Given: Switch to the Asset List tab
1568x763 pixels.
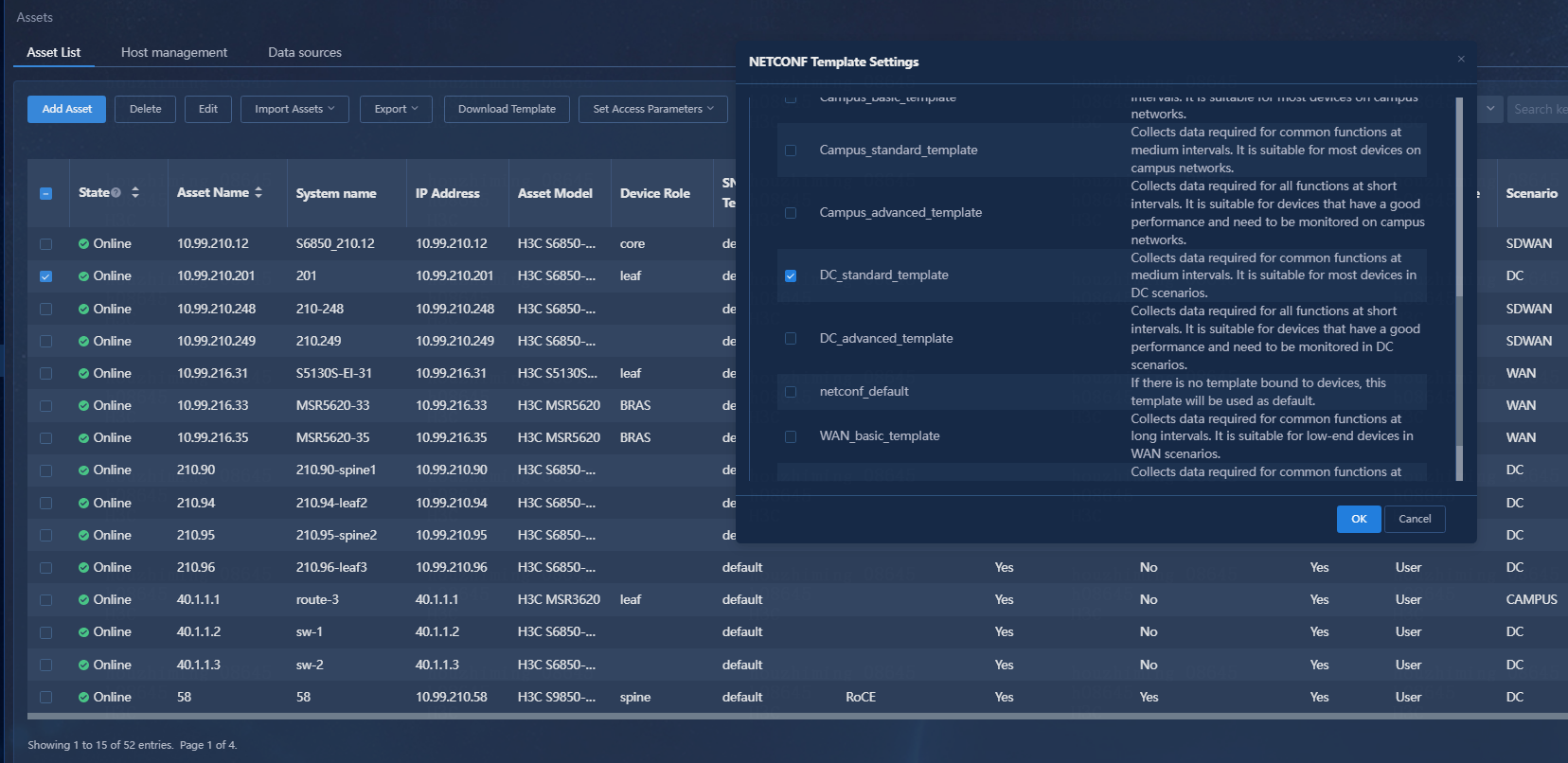Looking at the screenshot, I should point(53,52).
